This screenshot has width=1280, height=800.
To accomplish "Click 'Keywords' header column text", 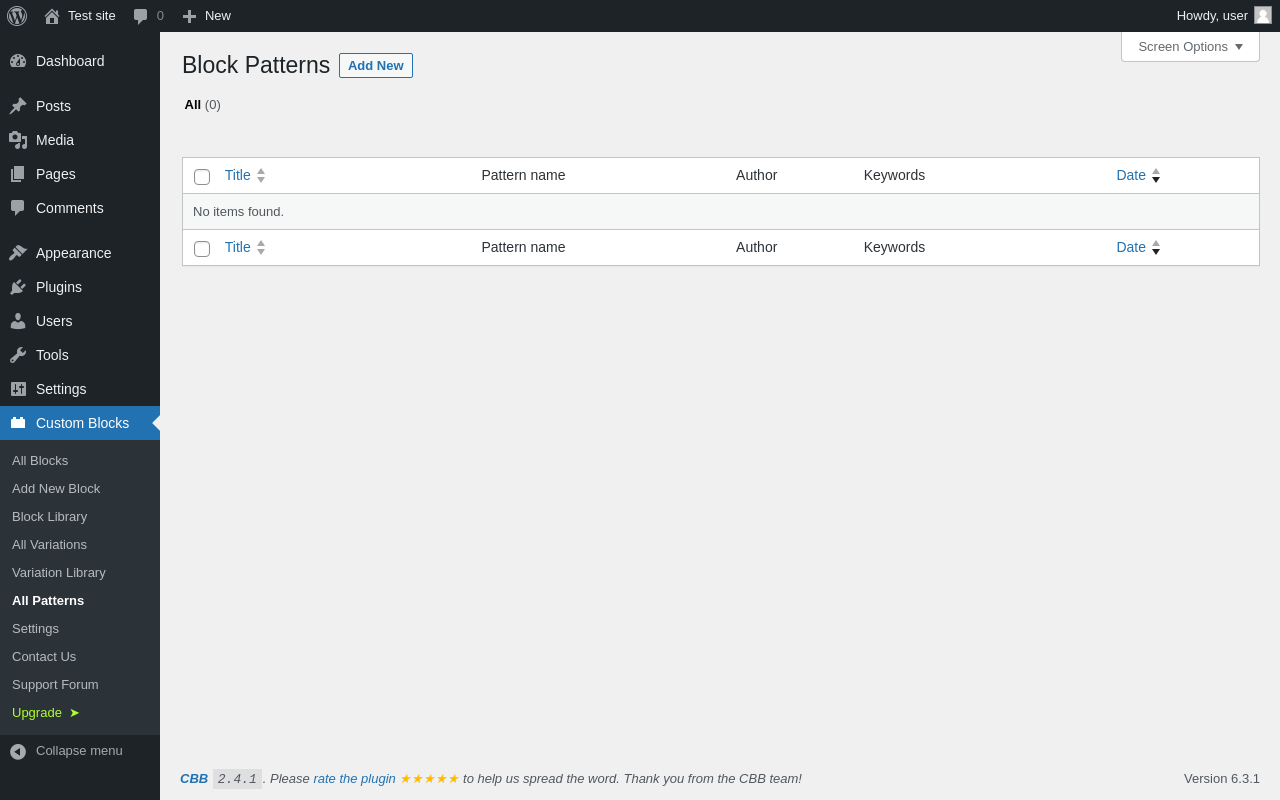I will (x=894, y=175).
